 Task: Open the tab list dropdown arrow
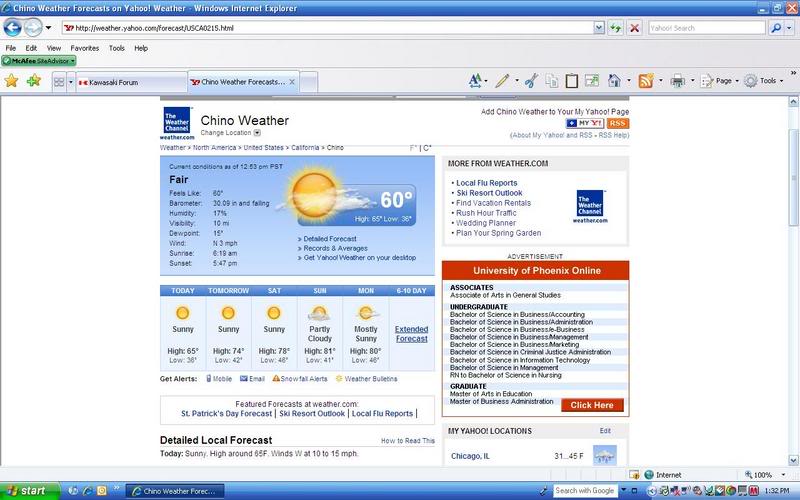click(71, 82)
